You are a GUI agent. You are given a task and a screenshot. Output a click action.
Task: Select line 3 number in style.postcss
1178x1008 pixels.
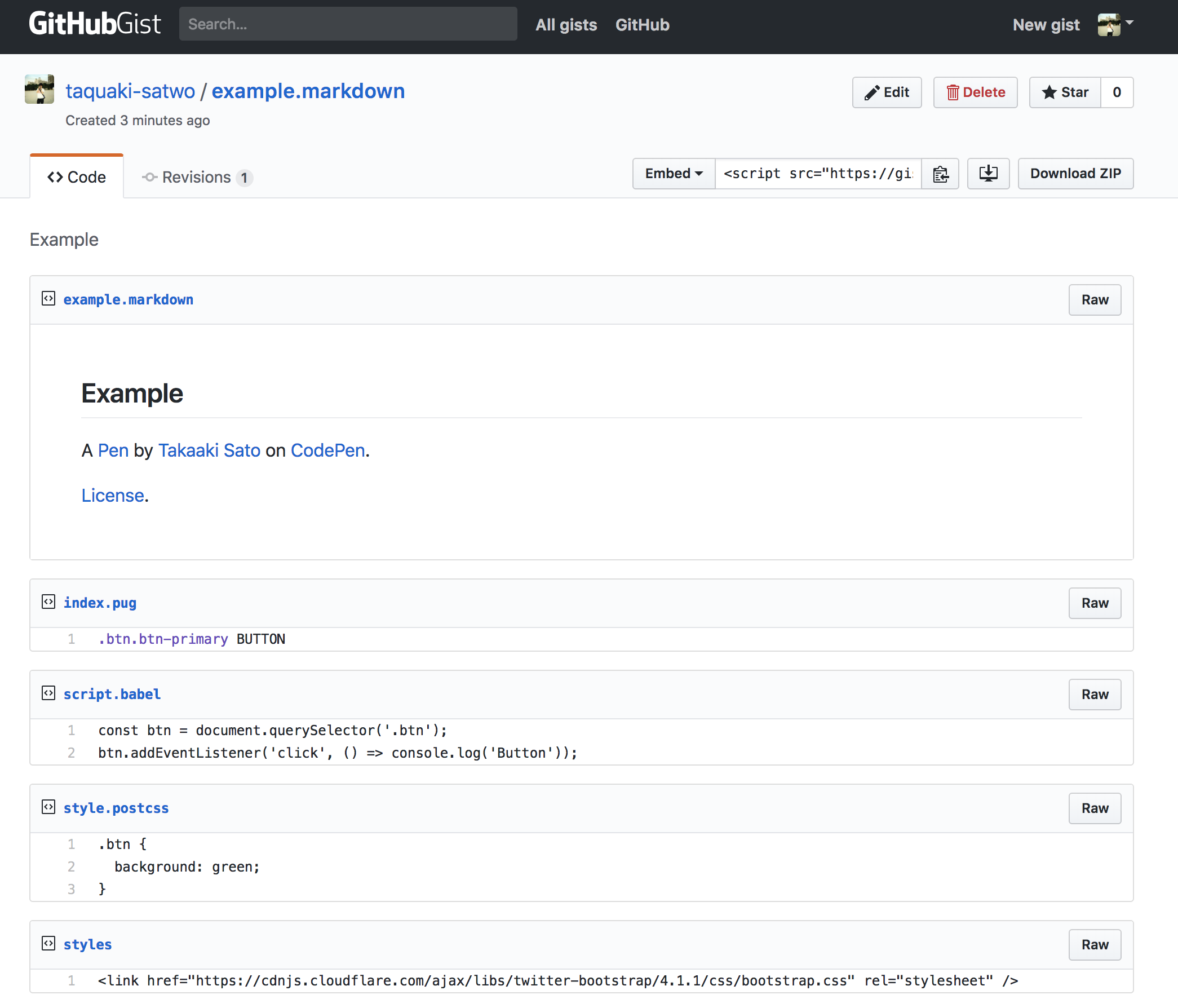tap(72, 888)
